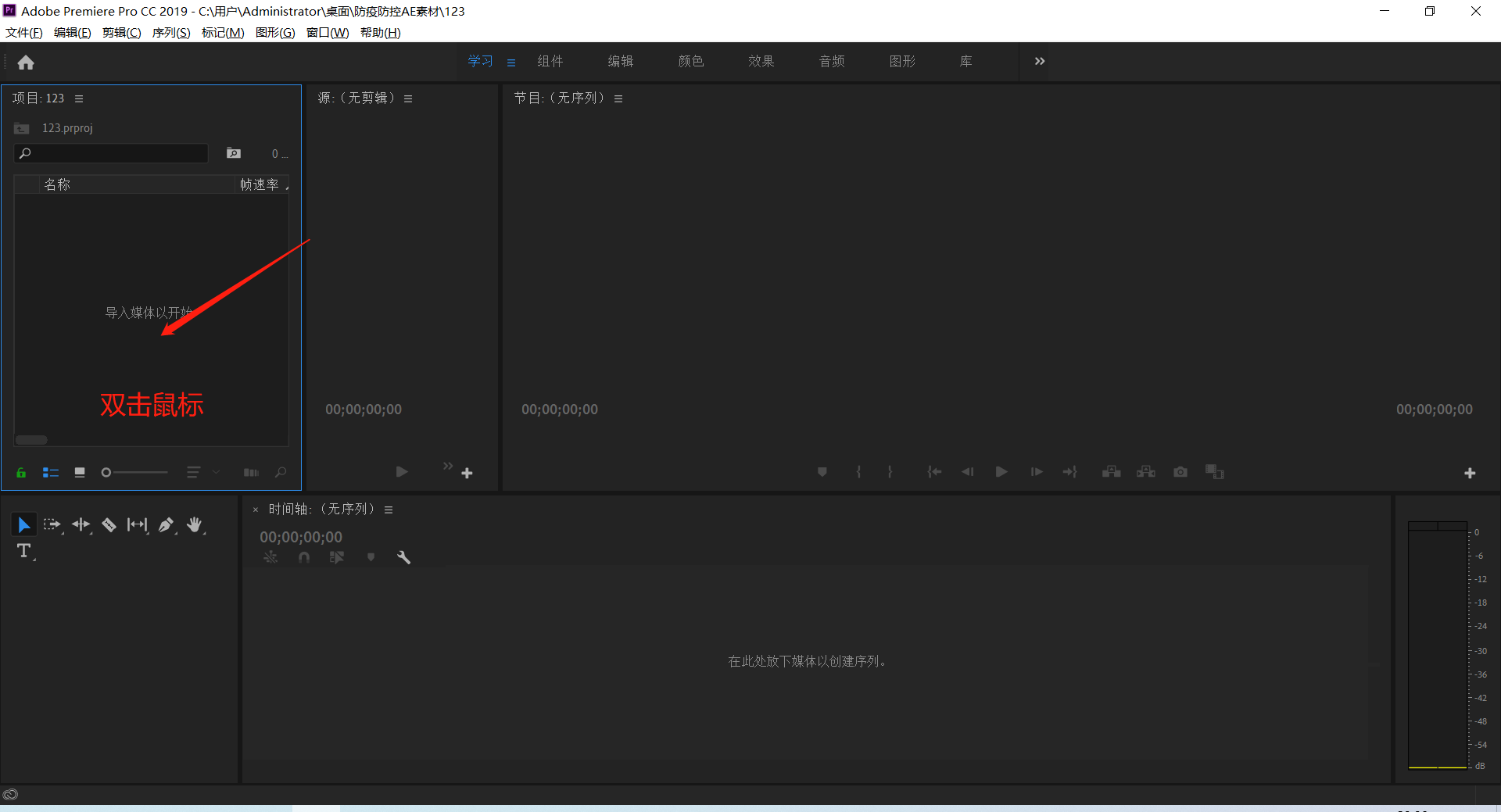Open timeline display settings wrench
This screenshot has height=812, width=1501.
pyautogui.click(x=403, y=557)
